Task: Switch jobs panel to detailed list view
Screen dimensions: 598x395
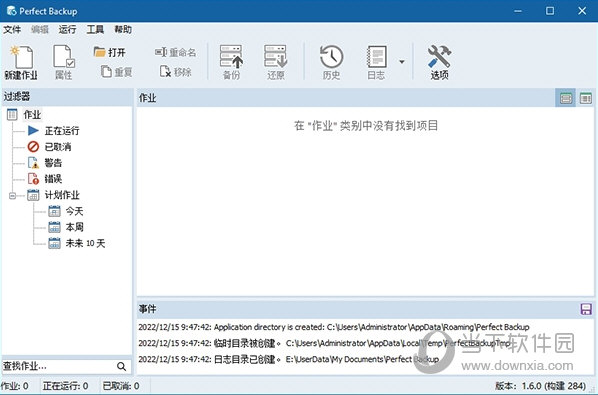Action: point(585,98)
